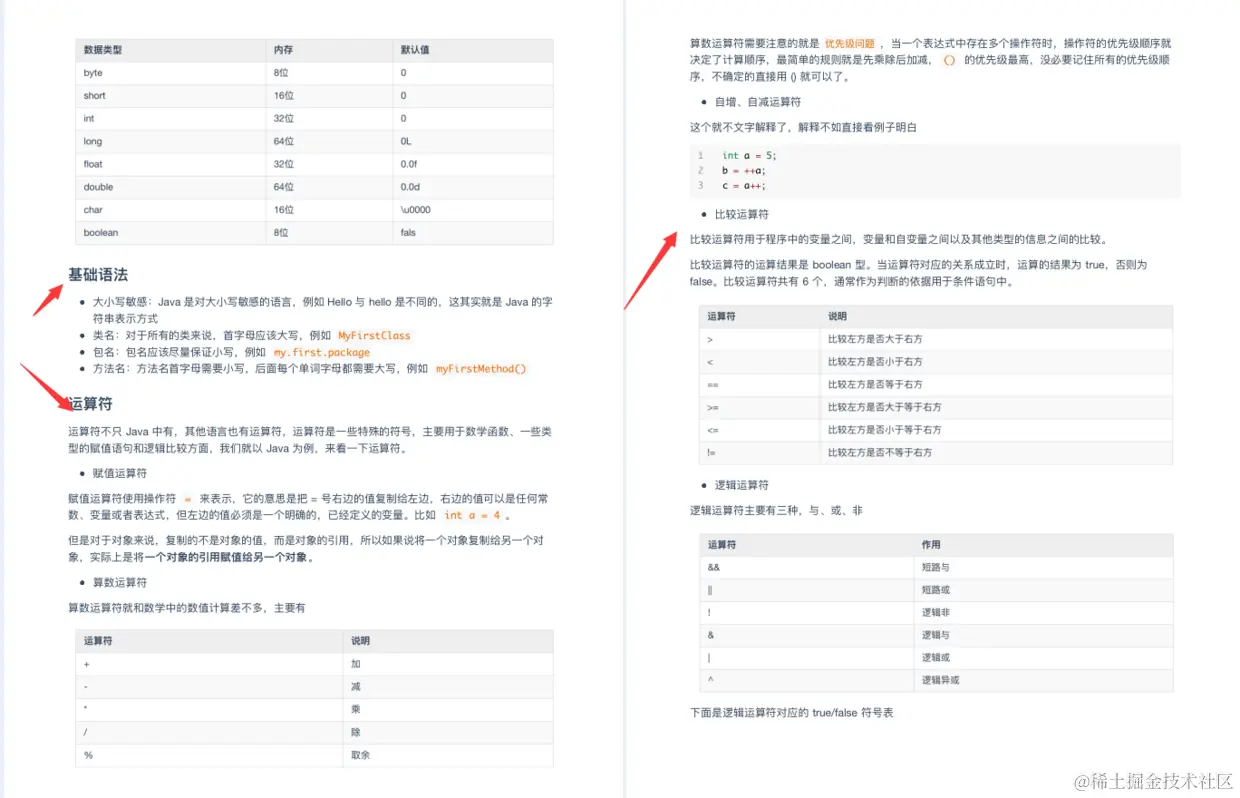Click the 比较运算符 bullet item
Image resolution: width=1240 pixels, height=798 pixels.
tap(742, 214)
